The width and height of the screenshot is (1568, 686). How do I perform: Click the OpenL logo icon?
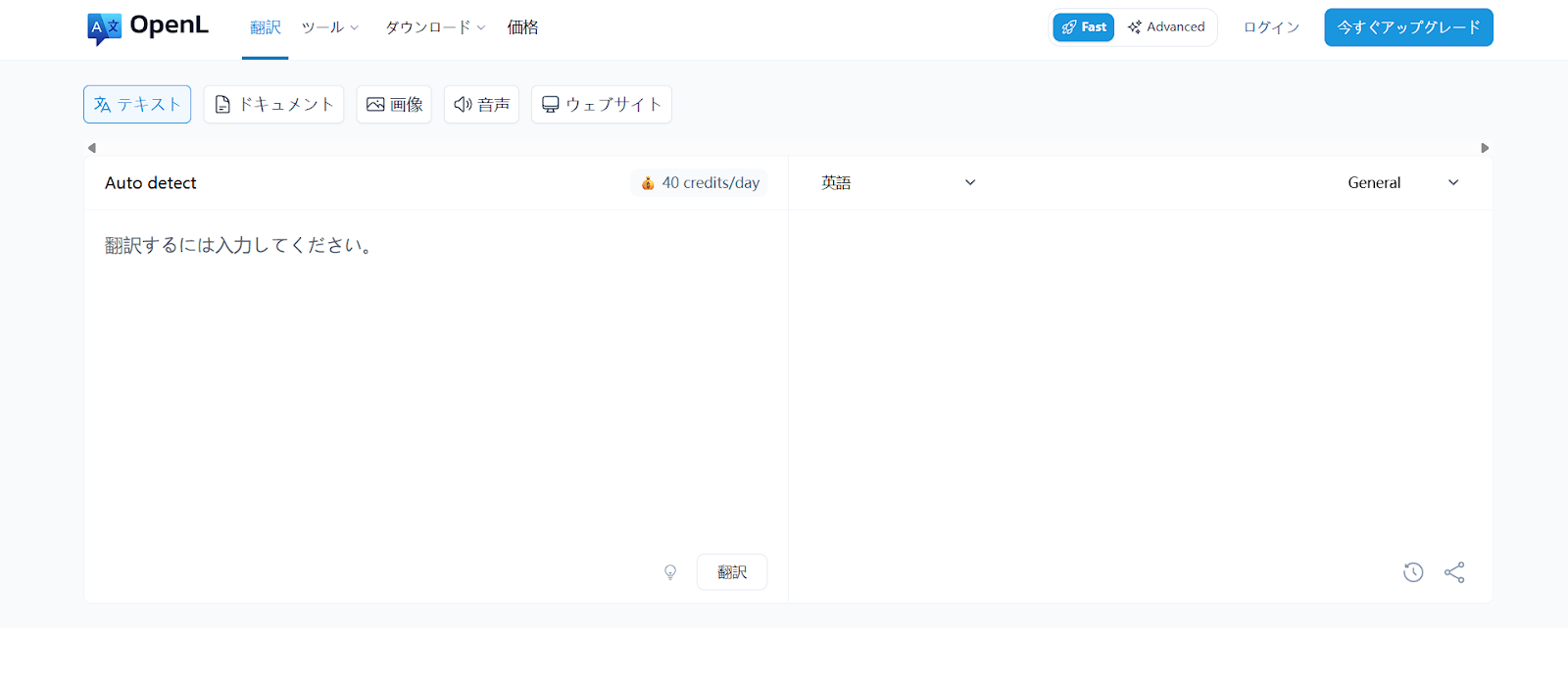pos(104,28)
